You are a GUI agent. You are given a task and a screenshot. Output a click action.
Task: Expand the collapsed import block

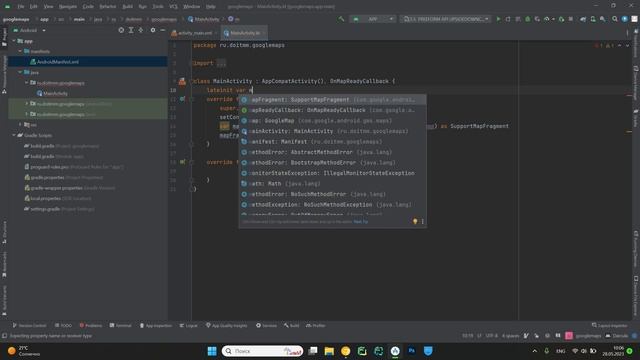click(221, 63)
